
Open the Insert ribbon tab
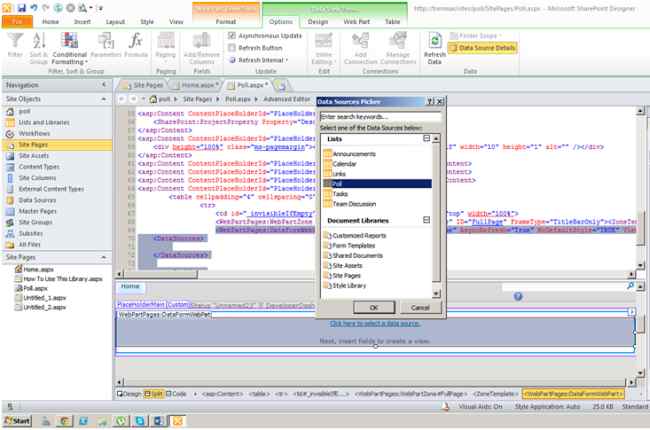click(x=82, y=22)
